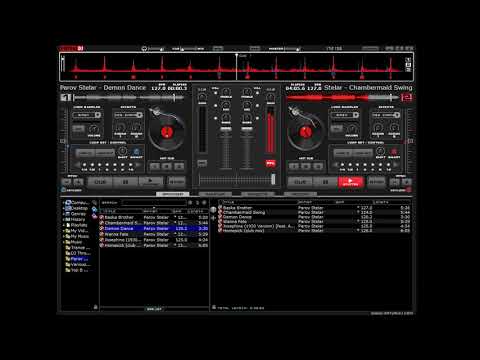
Task: Click right deck red song progress bar
Action: click(x=343, y=97)
